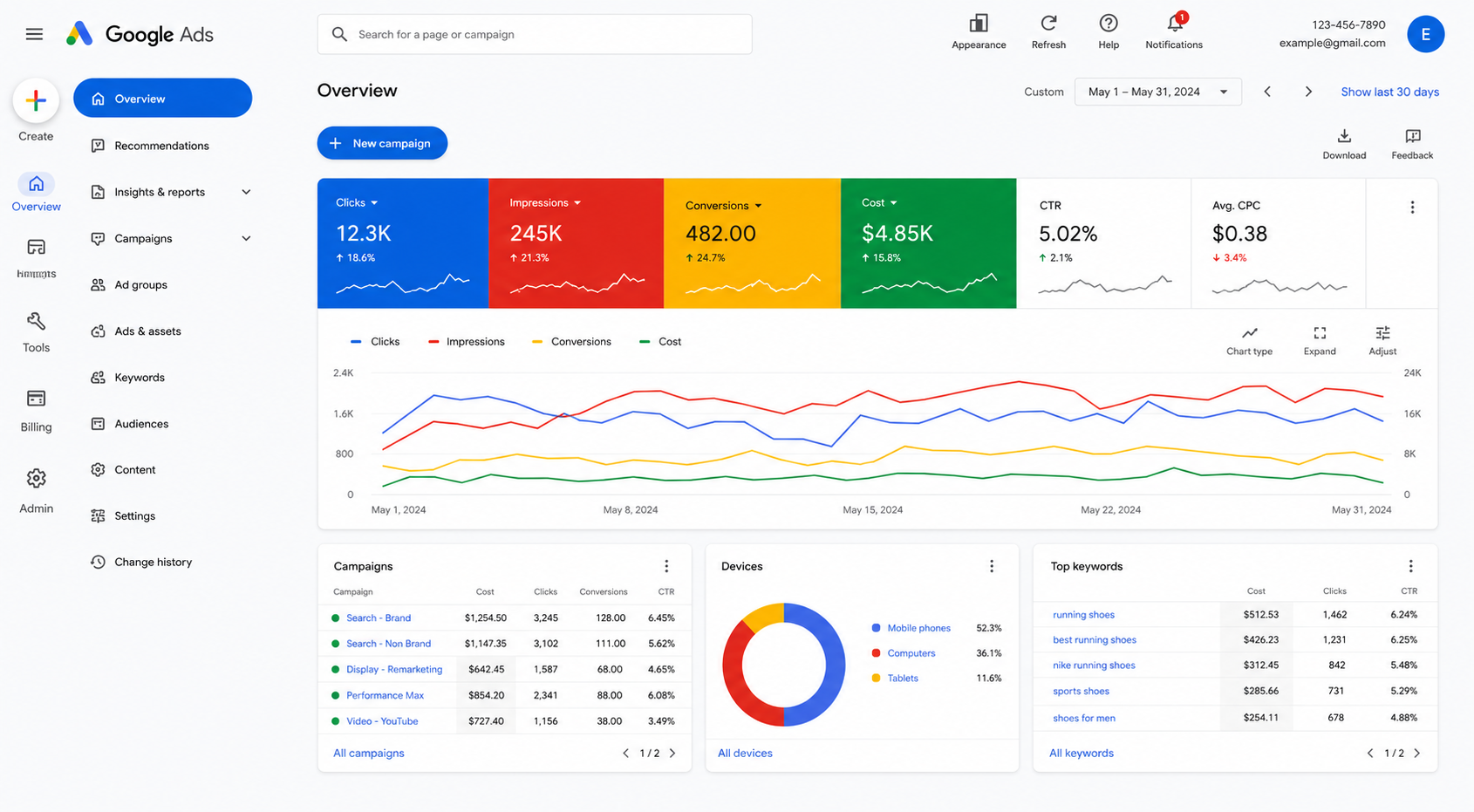Change the Chart type
This screenshot has height=812, width=1474.
(x=1249, y=340)
